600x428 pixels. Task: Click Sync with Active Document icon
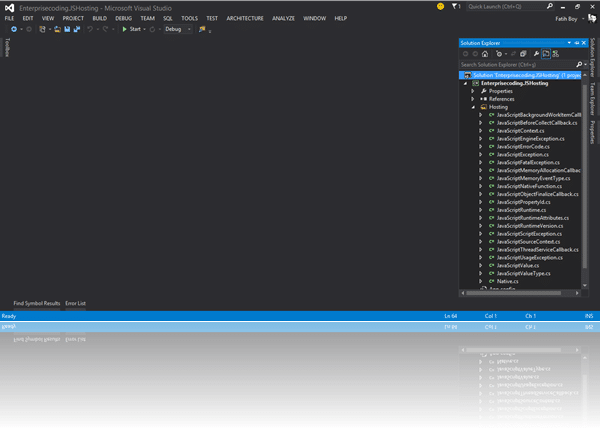click(514, 54)
